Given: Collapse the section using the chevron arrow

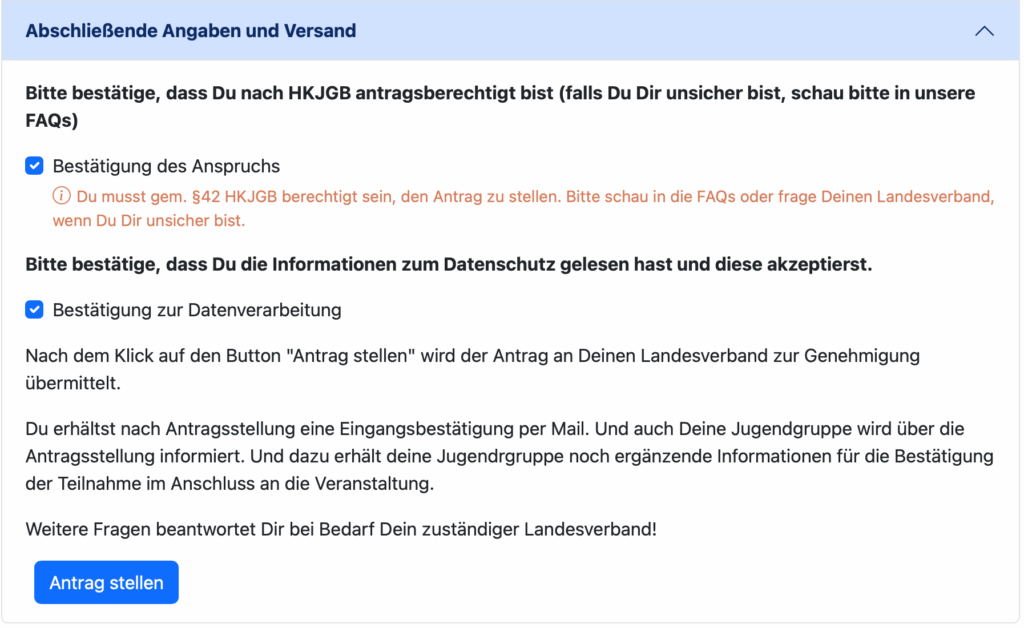Looking at the screenshot, I should click(984, 31).
